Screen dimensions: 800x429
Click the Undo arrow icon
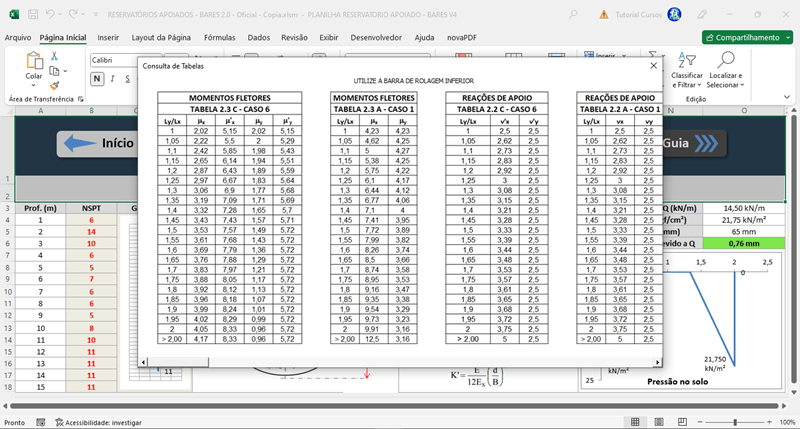coord(50,14)
